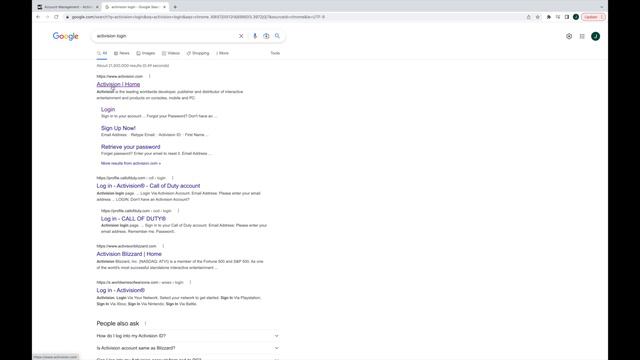Open the Activision Blizzard | Home result
640x360 pixels.
coord(129,254)
